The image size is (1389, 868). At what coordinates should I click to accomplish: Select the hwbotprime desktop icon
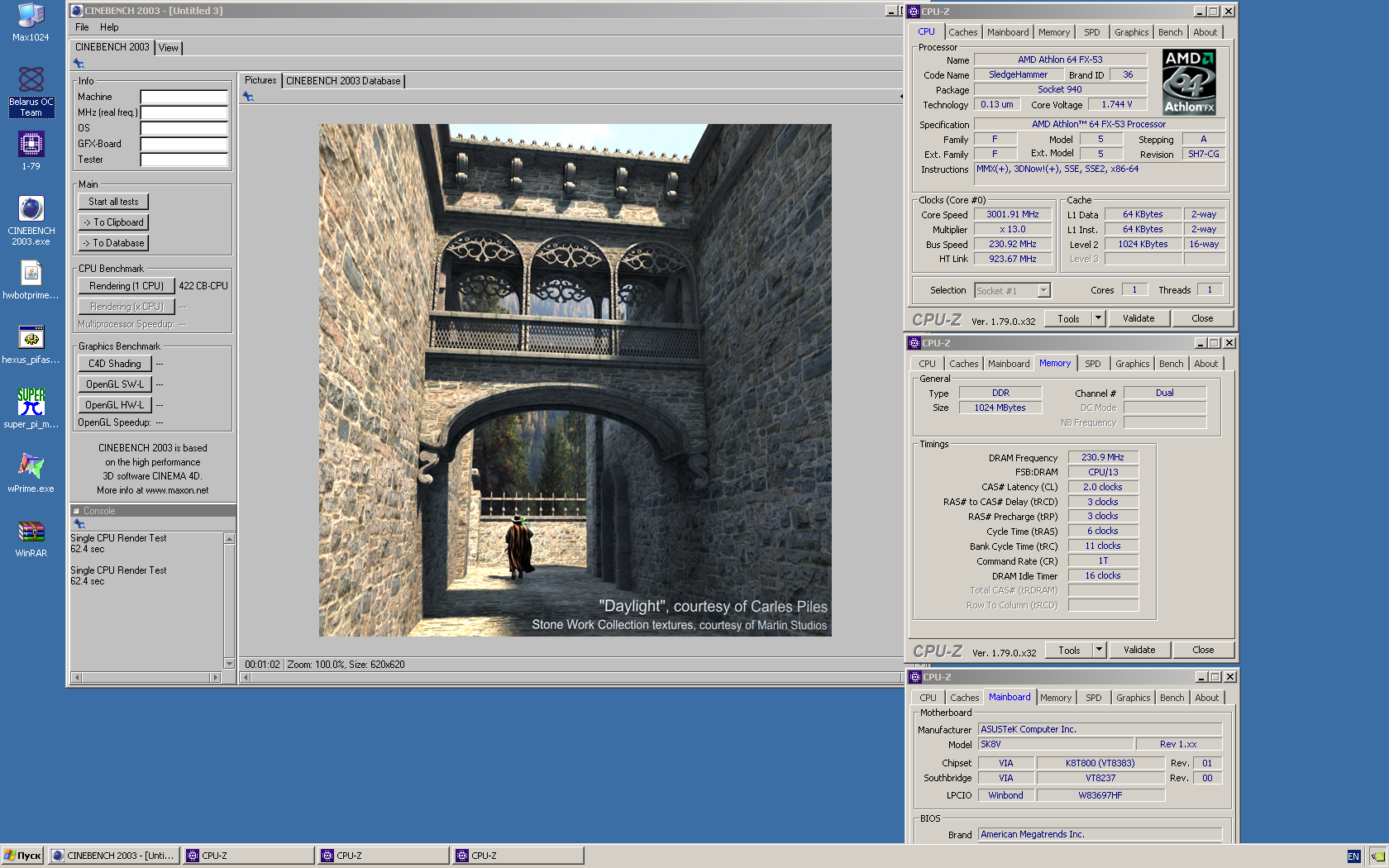31,280
